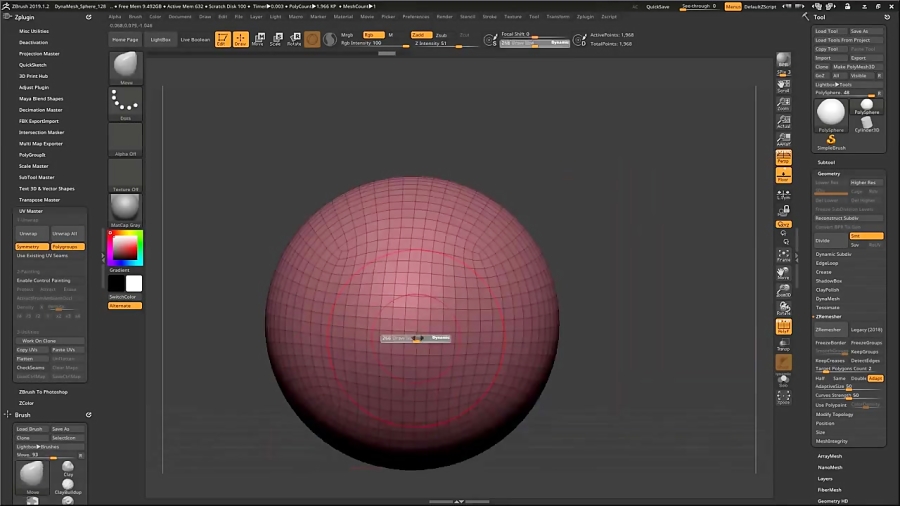Click the Load Tool button
The image size is (900, 506).
click(x=831, y=31)
